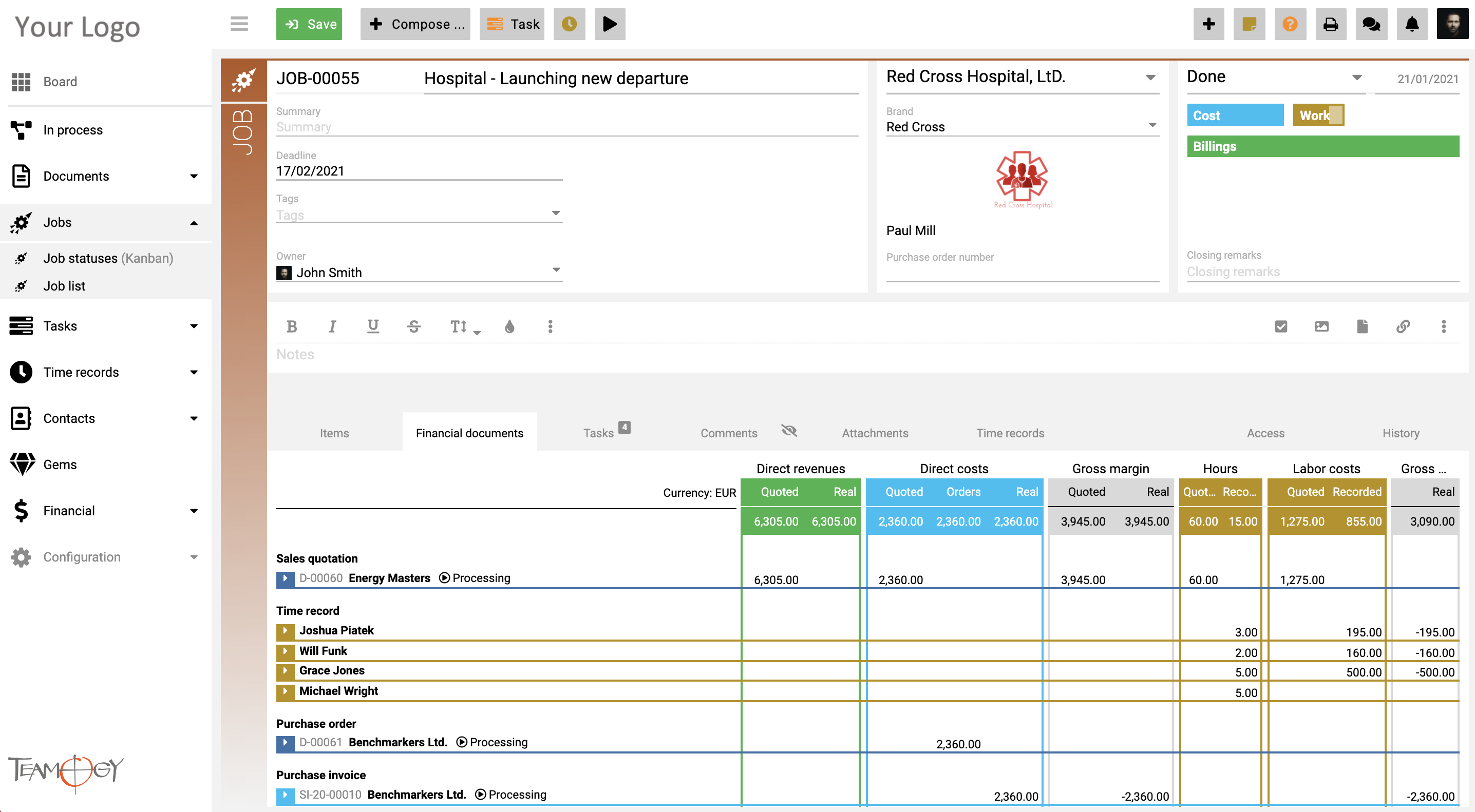Expand the Configuration sidebar section

(106, 557)
